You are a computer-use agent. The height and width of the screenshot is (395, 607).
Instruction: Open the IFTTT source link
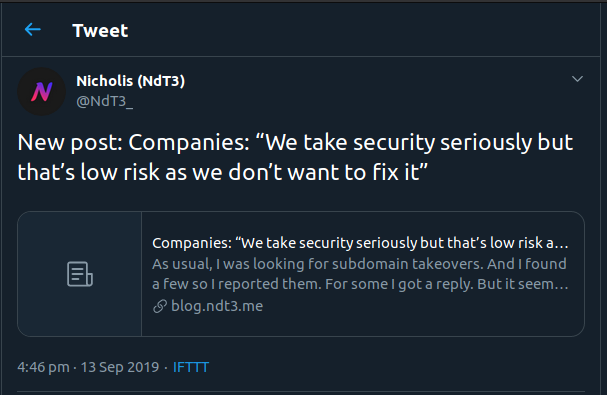(191, 367)
